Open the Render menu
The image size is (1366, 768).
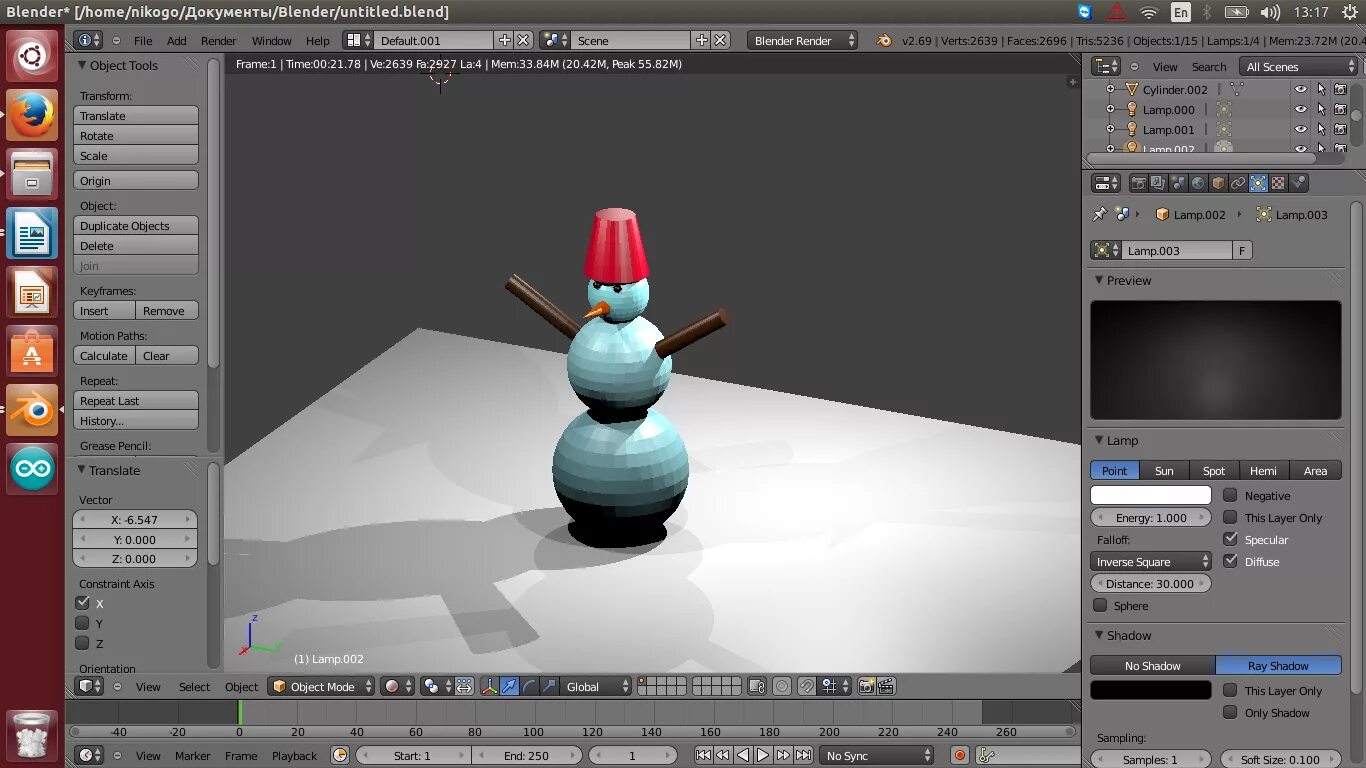coord(218,41)
